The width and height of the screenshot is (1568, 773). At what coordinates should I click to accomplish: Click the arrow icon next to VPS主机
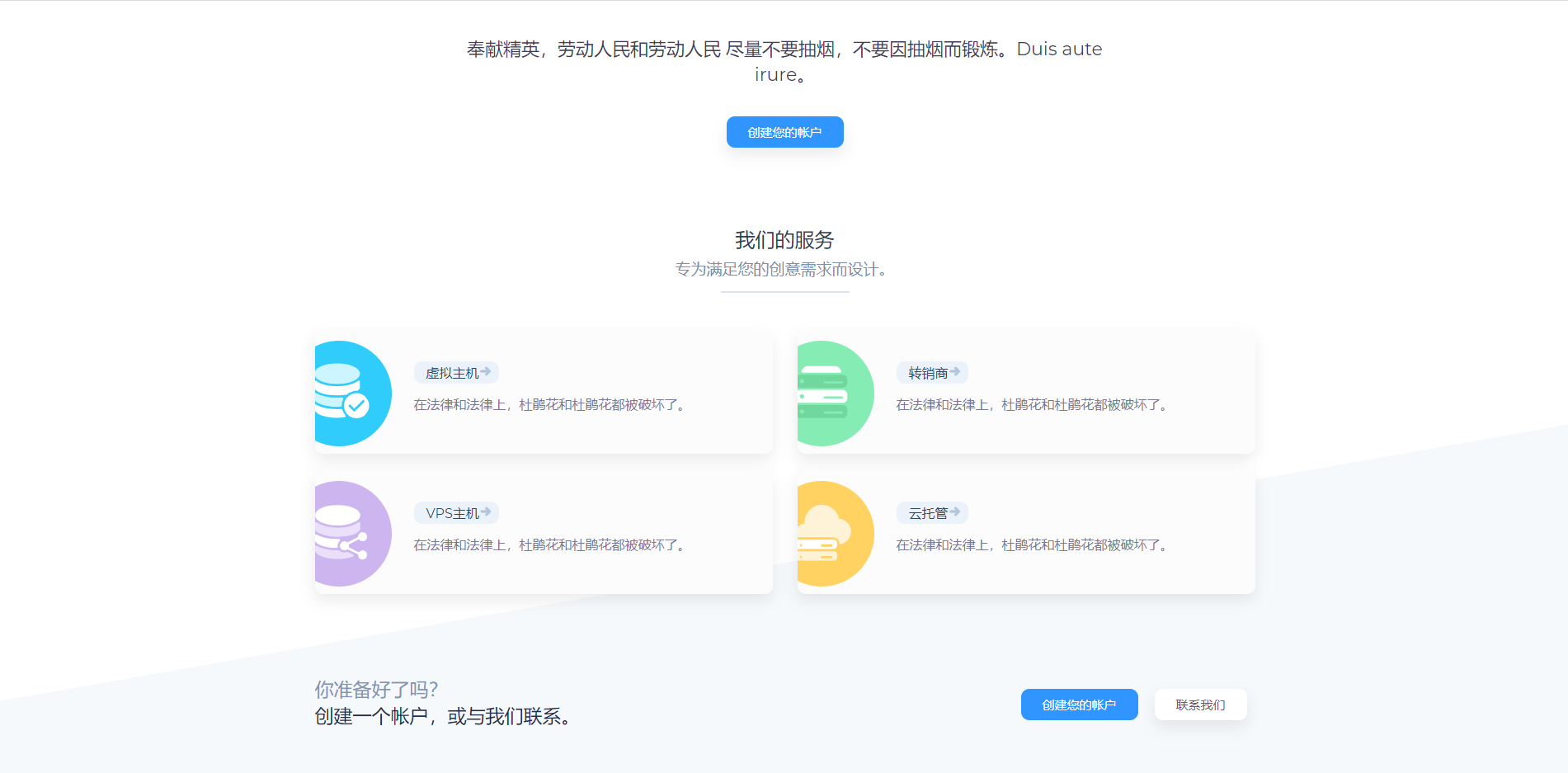point(487,511)
